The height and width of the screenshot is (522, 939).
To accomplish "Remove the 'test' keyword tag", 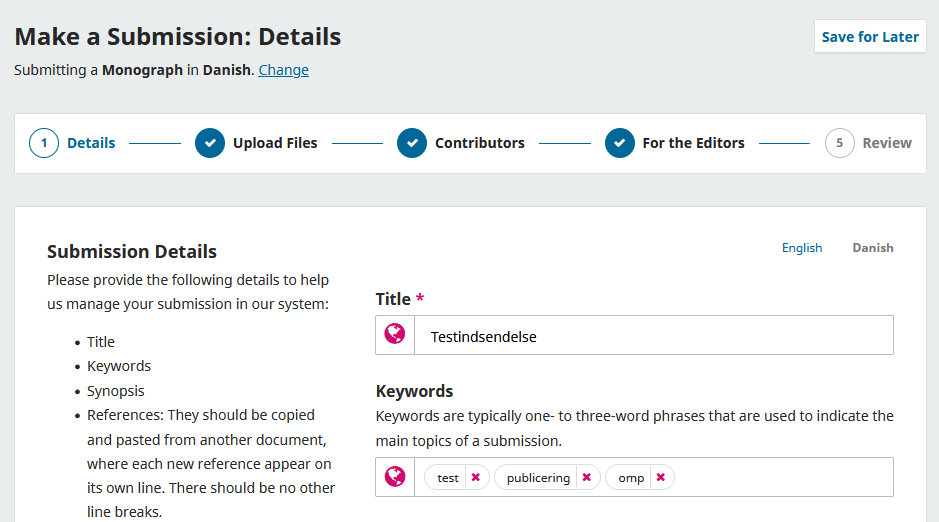I will point(476,478).
